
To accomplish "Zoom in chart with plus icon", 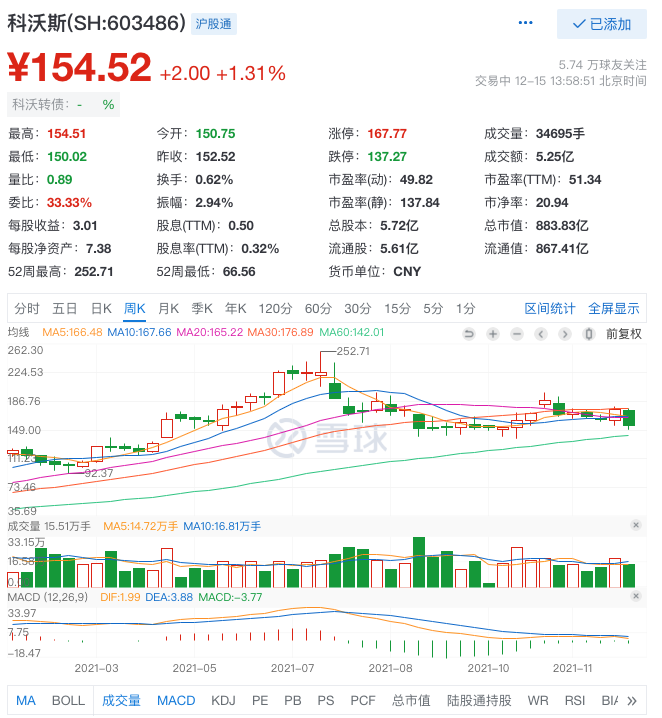I will [493, 334].
